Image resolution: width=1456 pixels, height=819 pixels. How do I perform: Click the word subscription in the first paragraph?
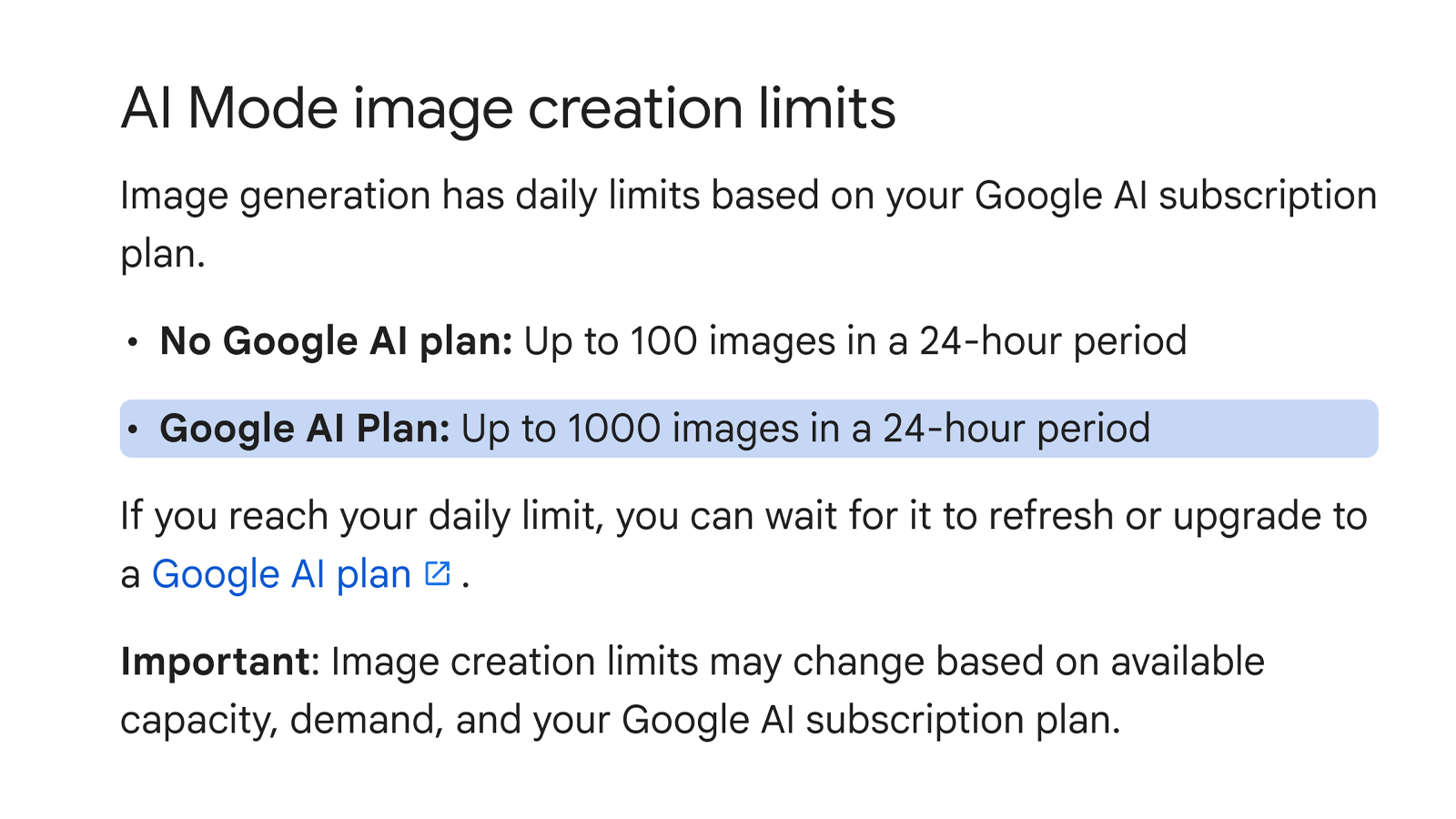(1267, 197)
